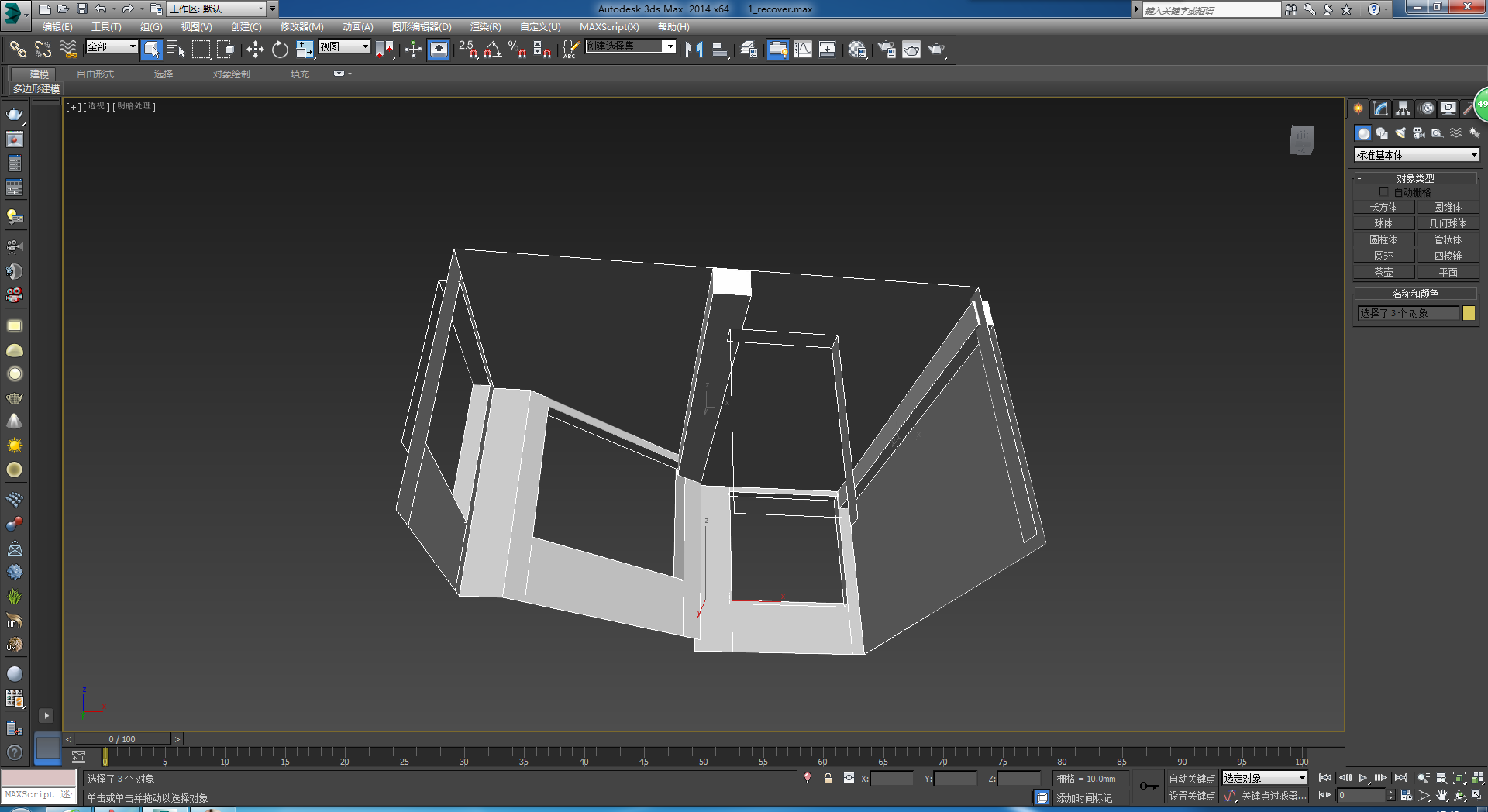1488x812 pixels.
Task: Toggle the 设置关键点 Set Key mode
Action: 1192,796
